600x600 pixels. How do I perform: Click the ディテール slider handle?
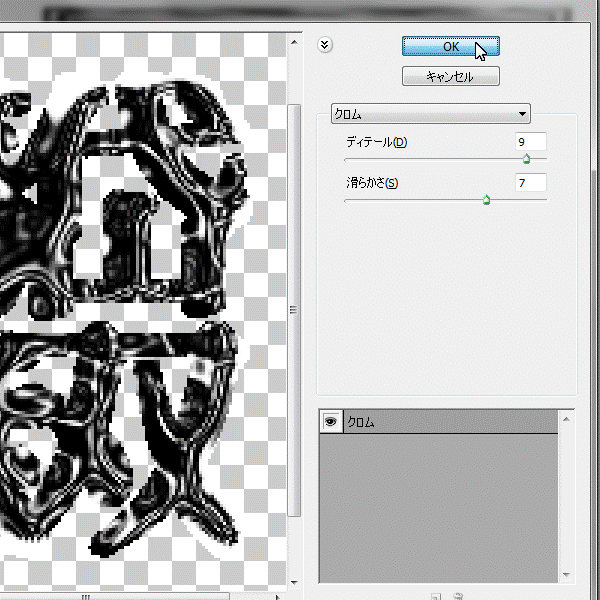point(527,159)
